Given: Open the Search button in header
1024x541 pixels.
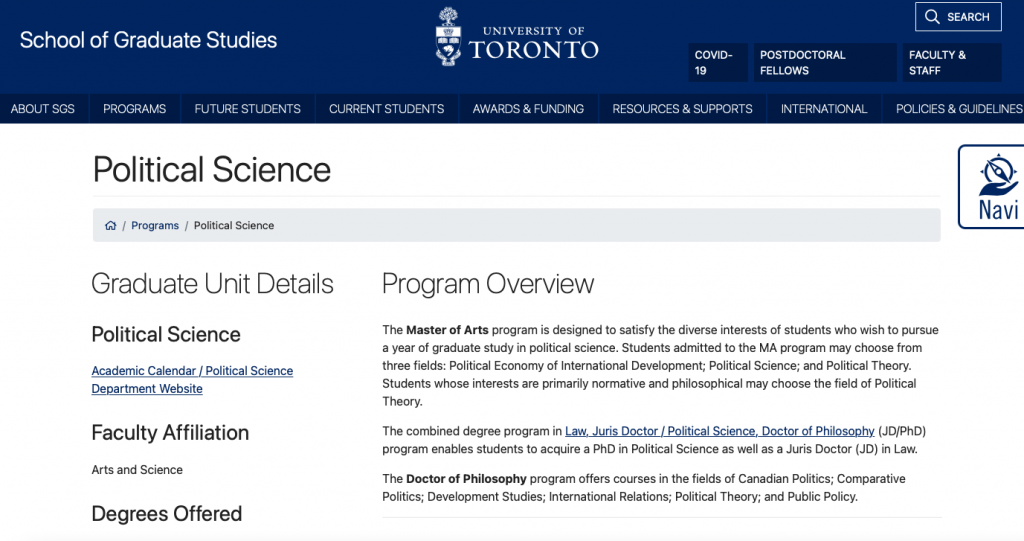Looking at the screenshot, I should [x=957, y=17].
